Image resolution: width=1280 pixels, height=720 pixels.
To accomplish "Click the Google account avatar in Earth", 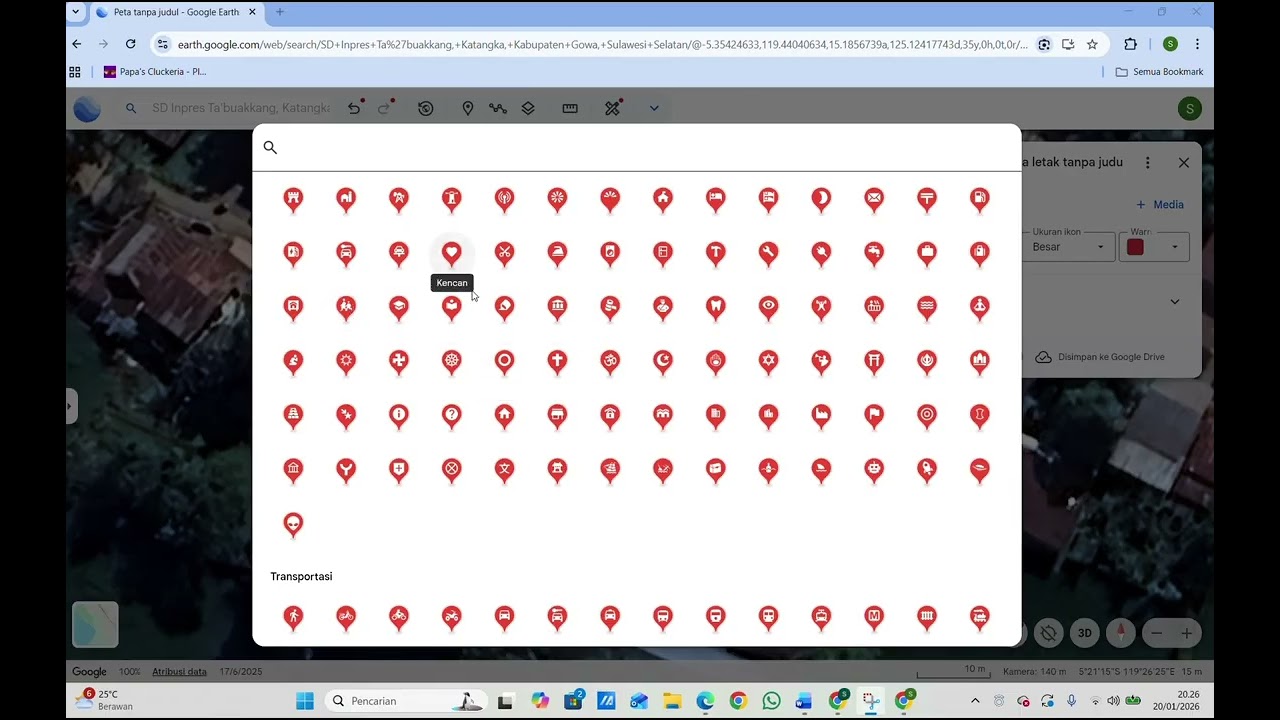I will [1189, 108].
